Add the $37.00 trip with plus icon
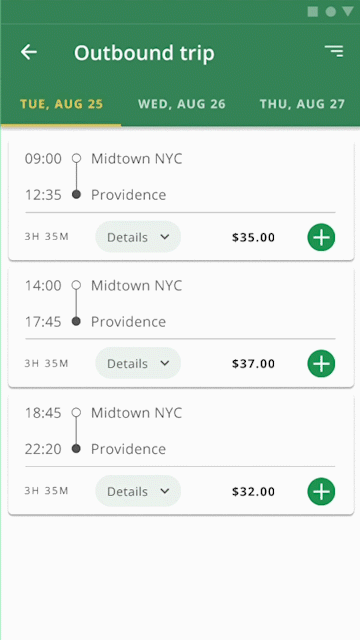 321,363
